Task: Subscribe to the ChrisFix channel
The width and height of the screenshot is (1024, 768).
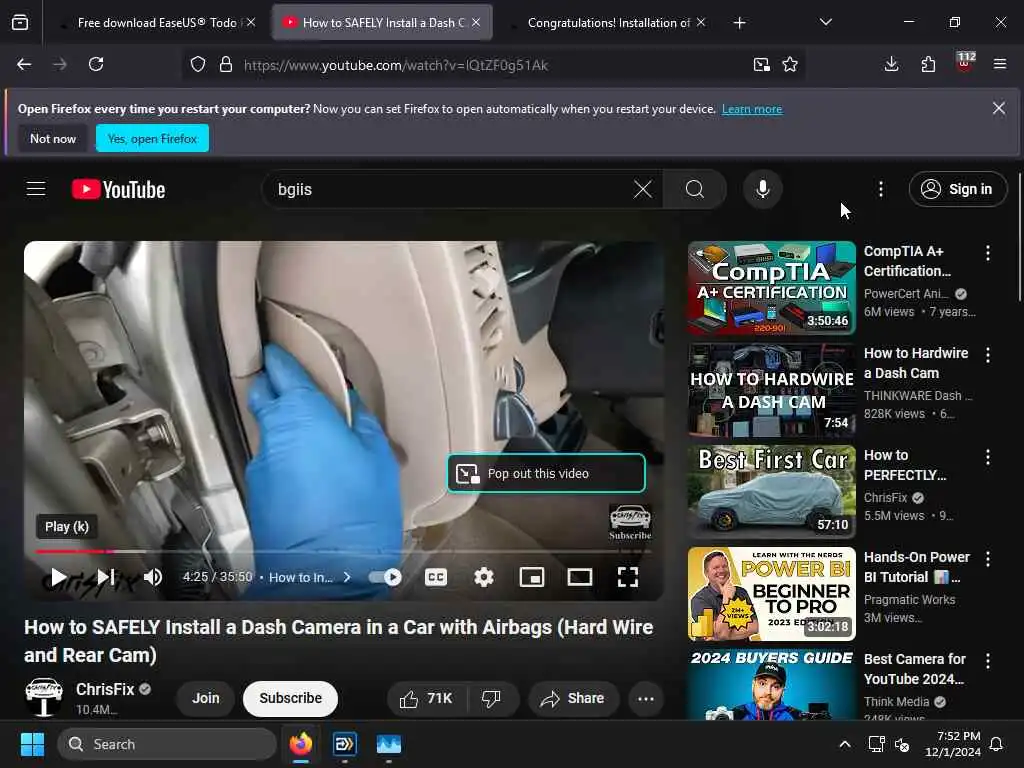Action: coord(291,699)
